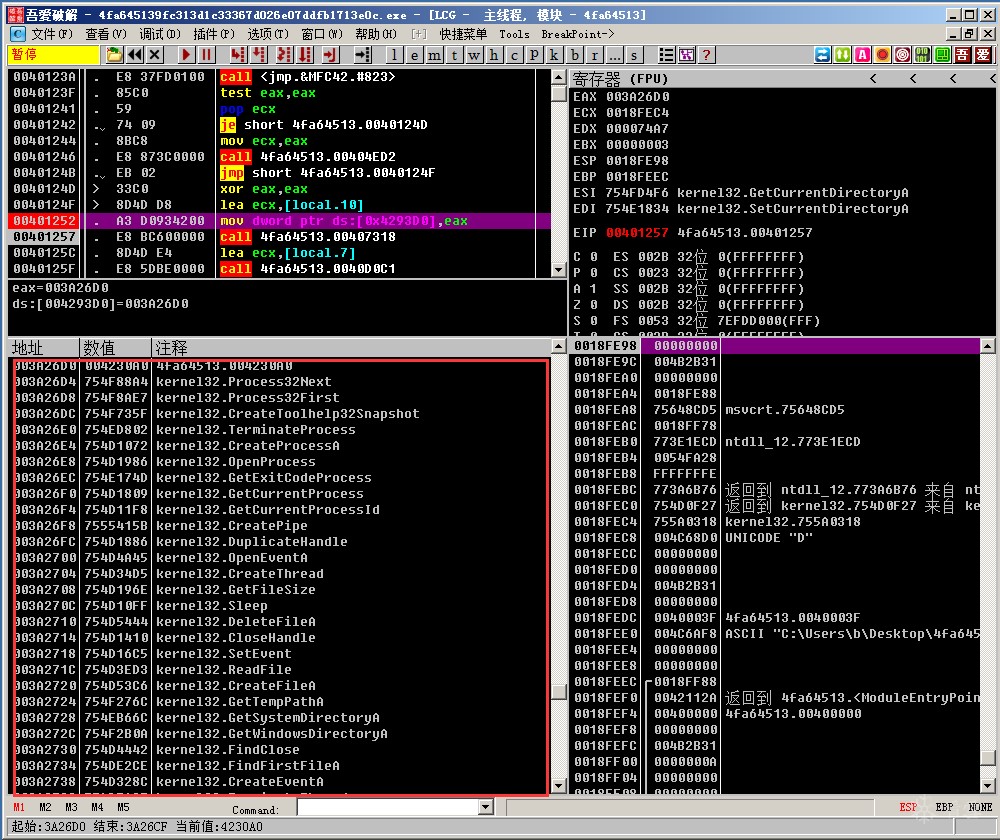Click the blue arrows plugin icon

click(x=823, y=55)
